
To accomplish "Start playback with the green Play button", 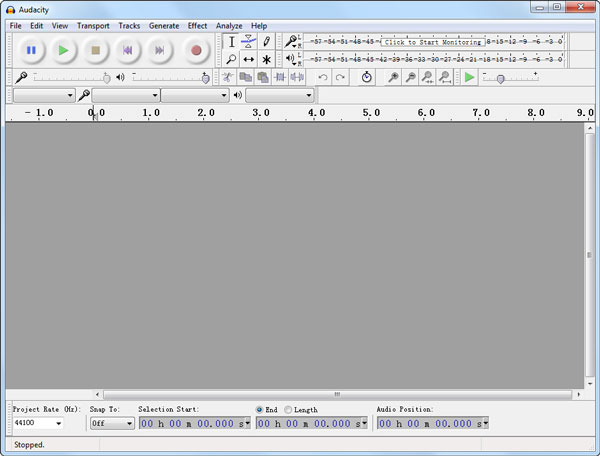I will click(63, 50).
